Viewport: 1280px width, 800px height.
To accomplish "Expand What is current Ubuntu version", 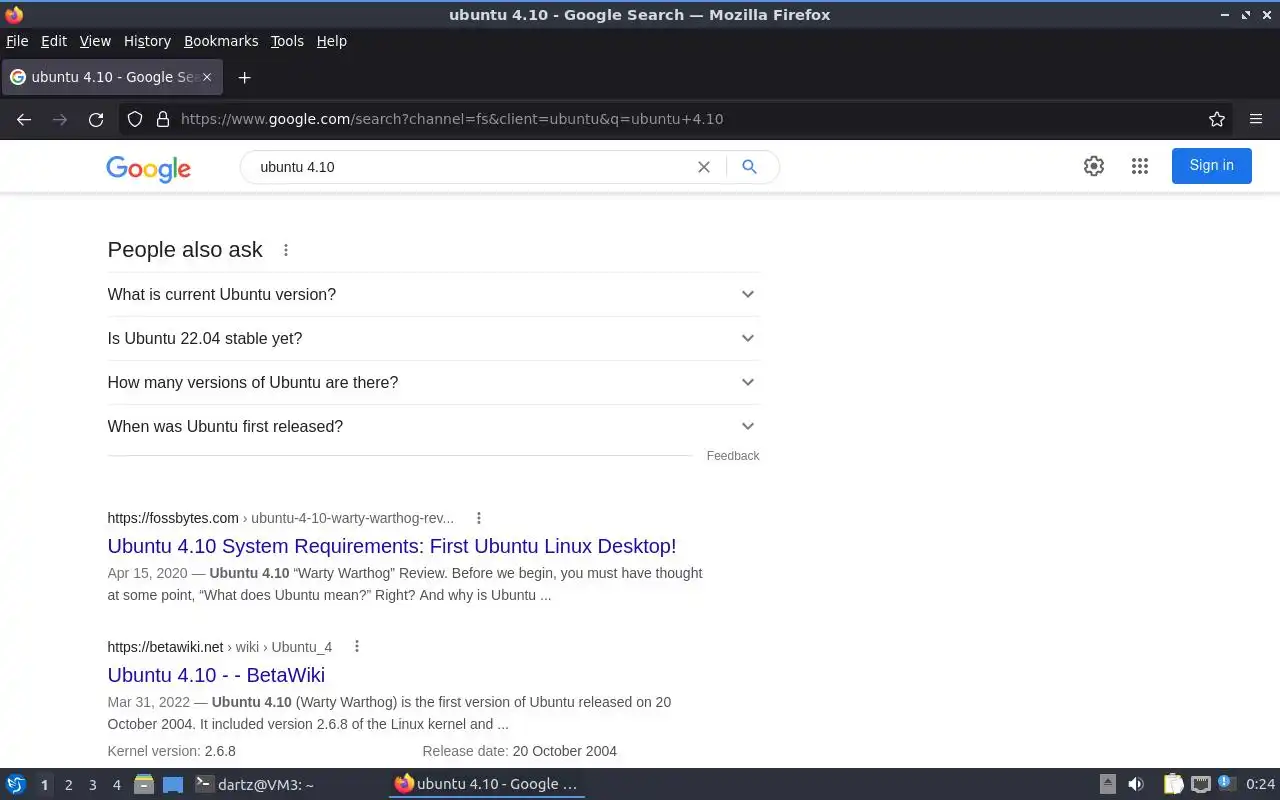I will (433, 294).
